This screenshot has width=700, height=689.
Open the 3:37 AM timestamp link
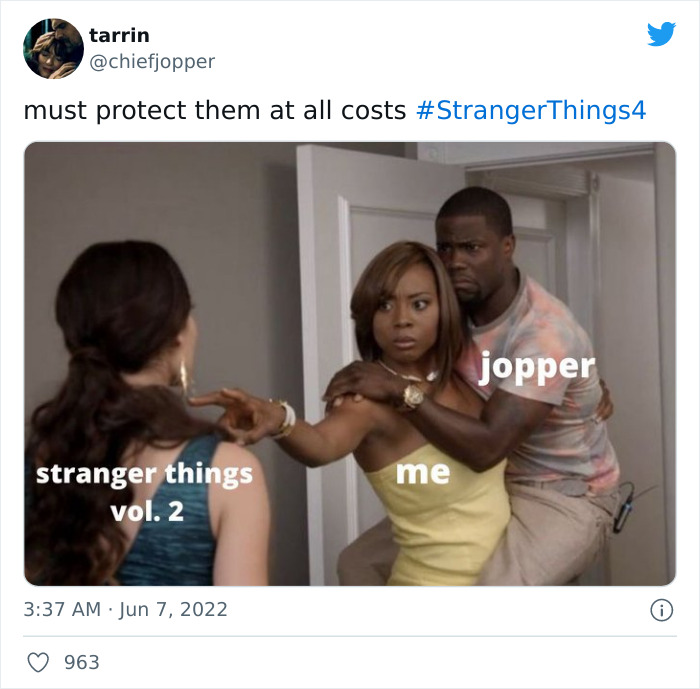coord(62,610)
